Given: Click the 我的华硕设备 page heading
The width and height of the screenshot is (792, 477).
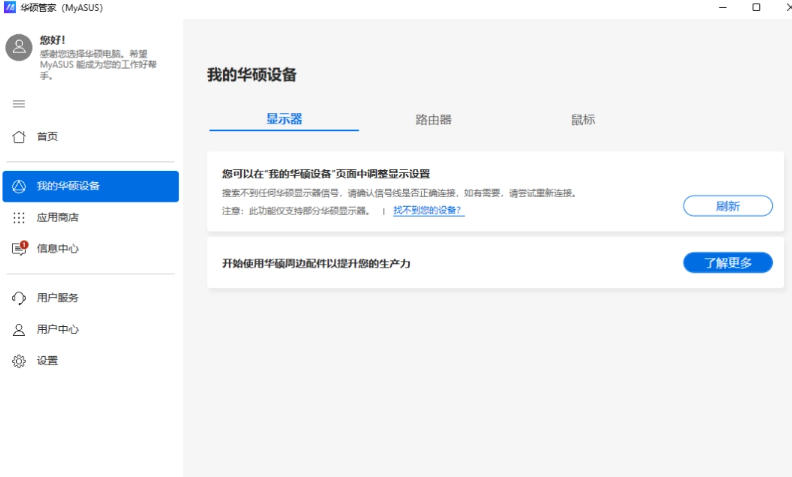Looking at the screenshot, I should [252, 75].
